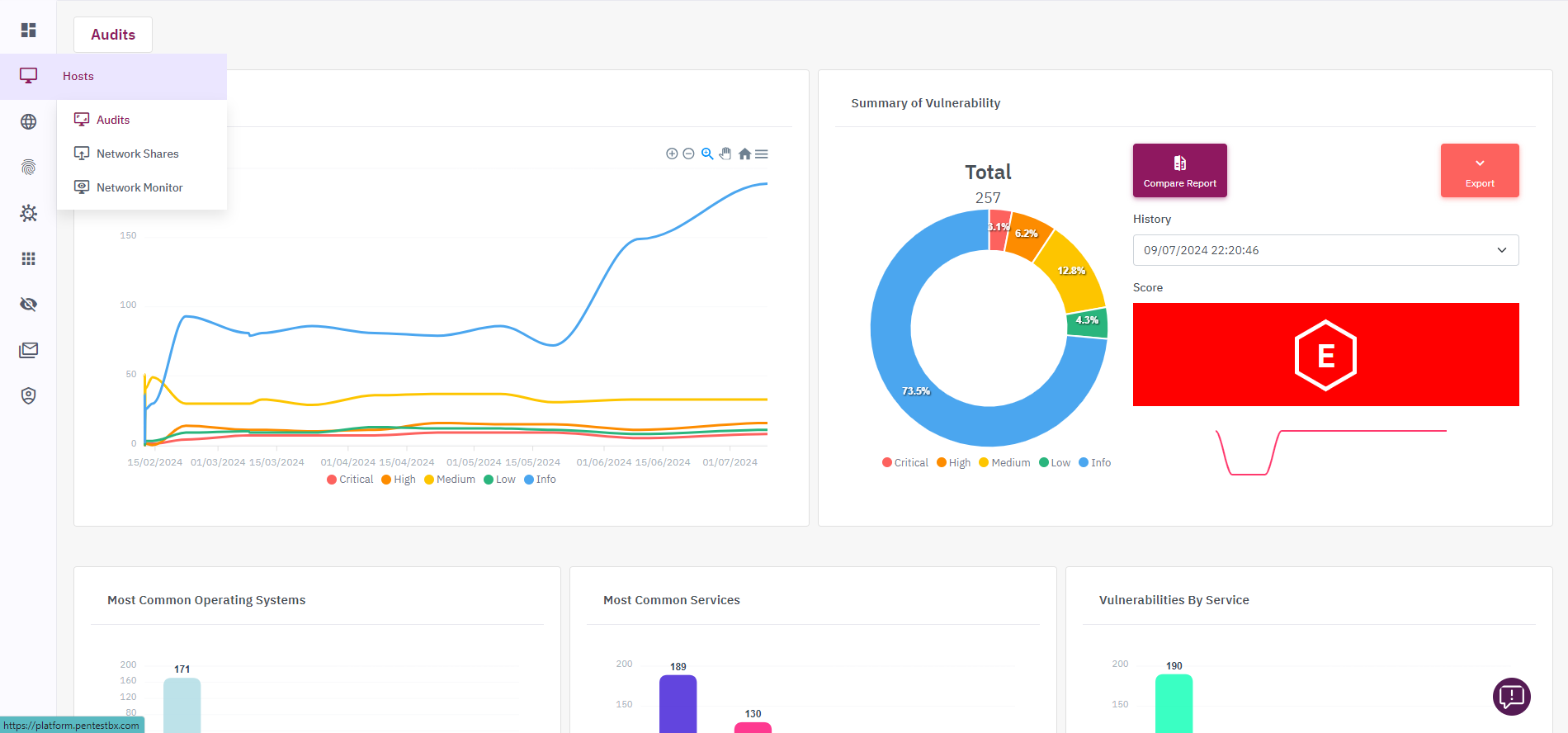This screenshot has width=1568, height=733.
Task: Click the 73.5% Info donut segment
Action: tap(916, 391)
